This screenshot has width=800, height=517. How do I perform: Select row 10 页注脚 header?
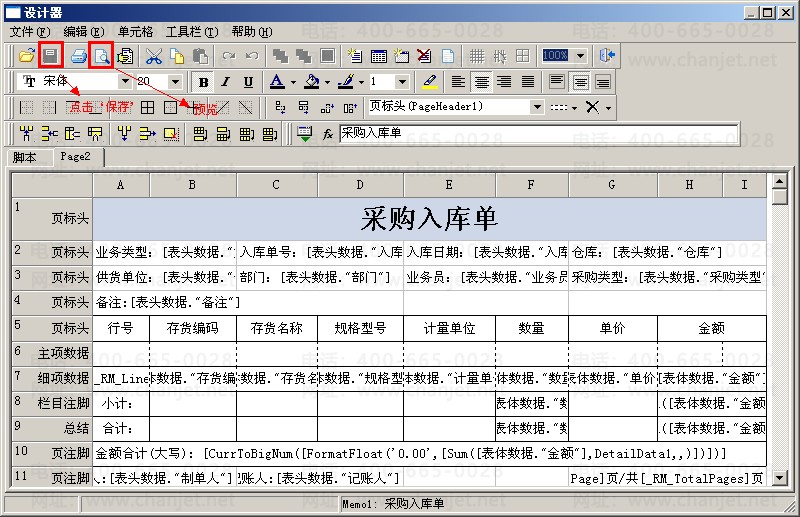click(52, 453)
